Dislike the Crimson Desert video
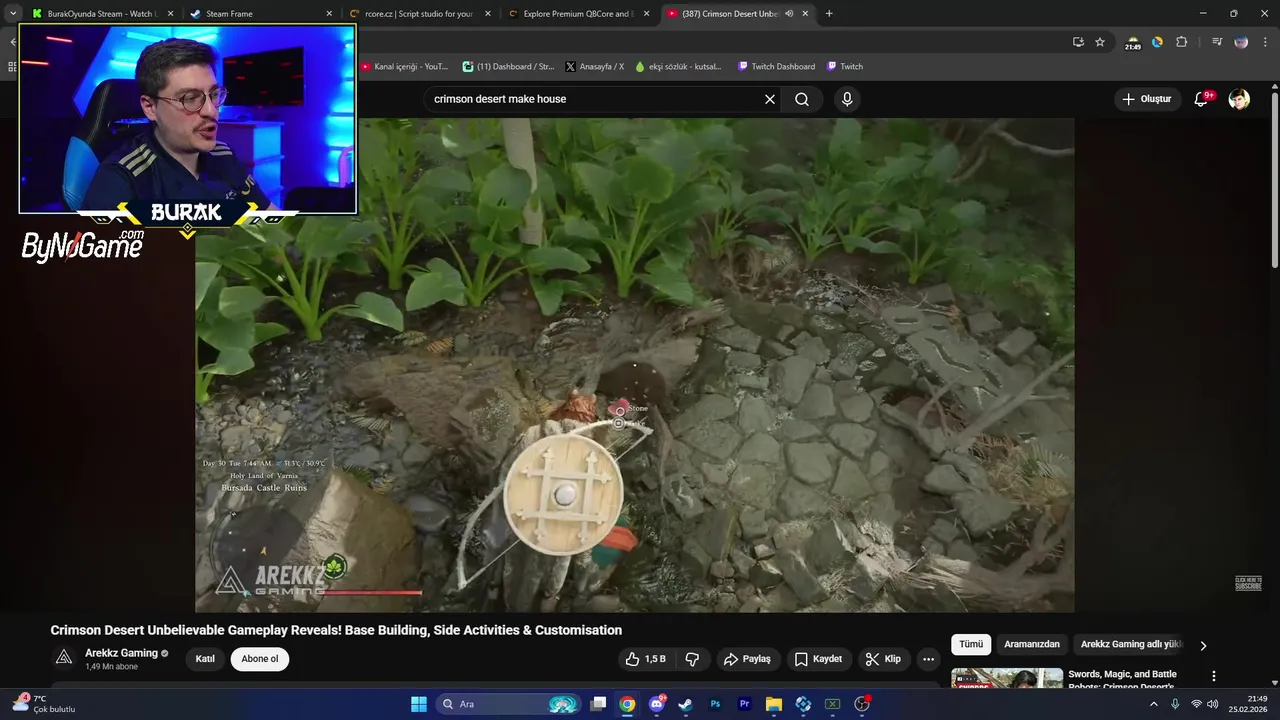Viewport: 1280px width, 720px height. (x=692, y=659)
